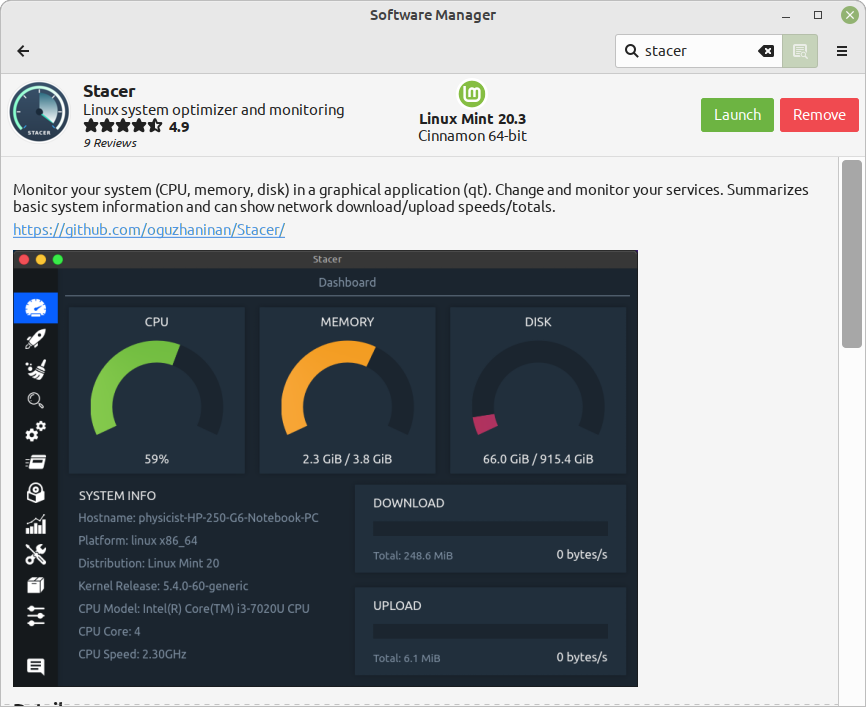Click the gears services icon in screenshot
The height and width of the screenshot is (707, 866).
point(35,431)
